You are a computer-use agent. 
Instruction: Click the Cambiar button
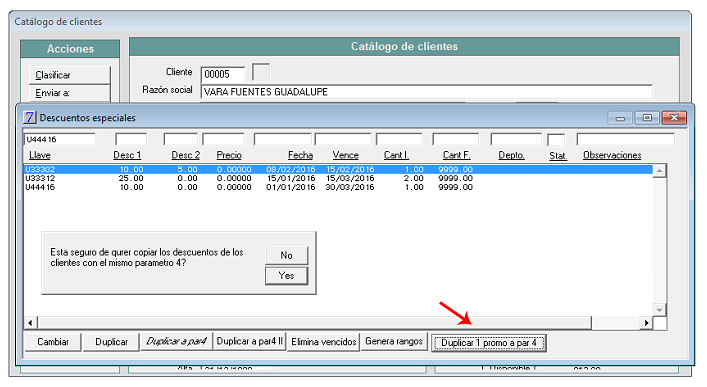tap(53, 342)
